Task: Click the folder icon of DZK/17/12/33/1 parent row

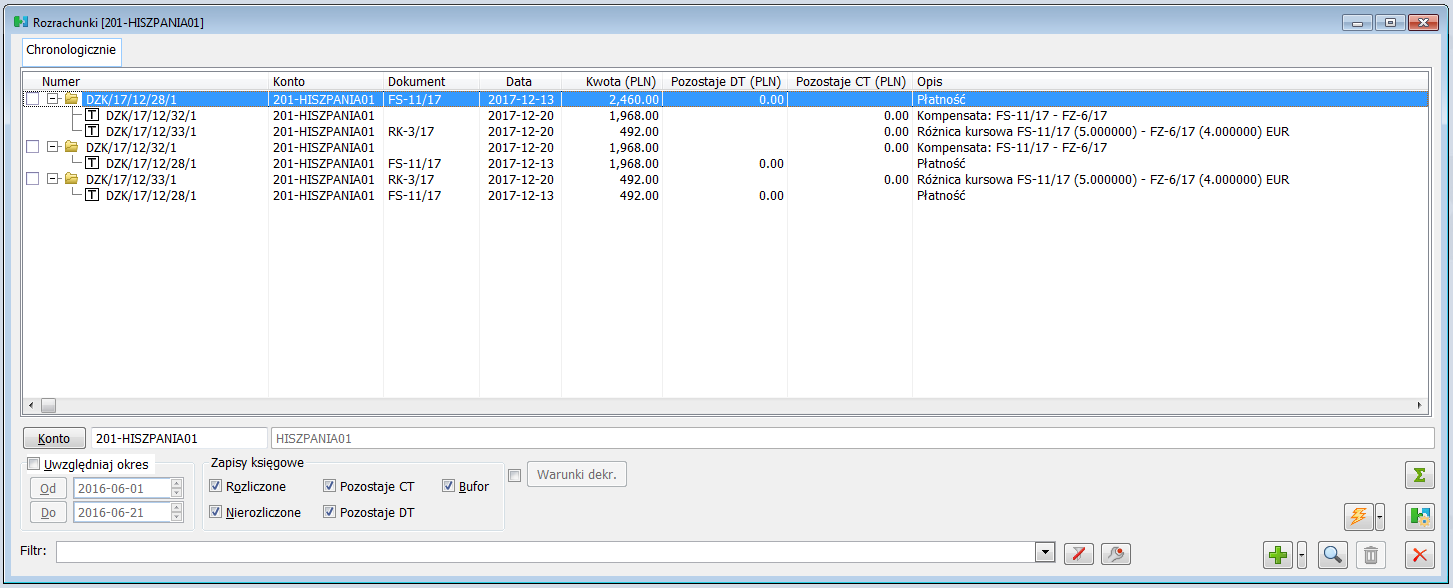Action: (x=72, y=179)
